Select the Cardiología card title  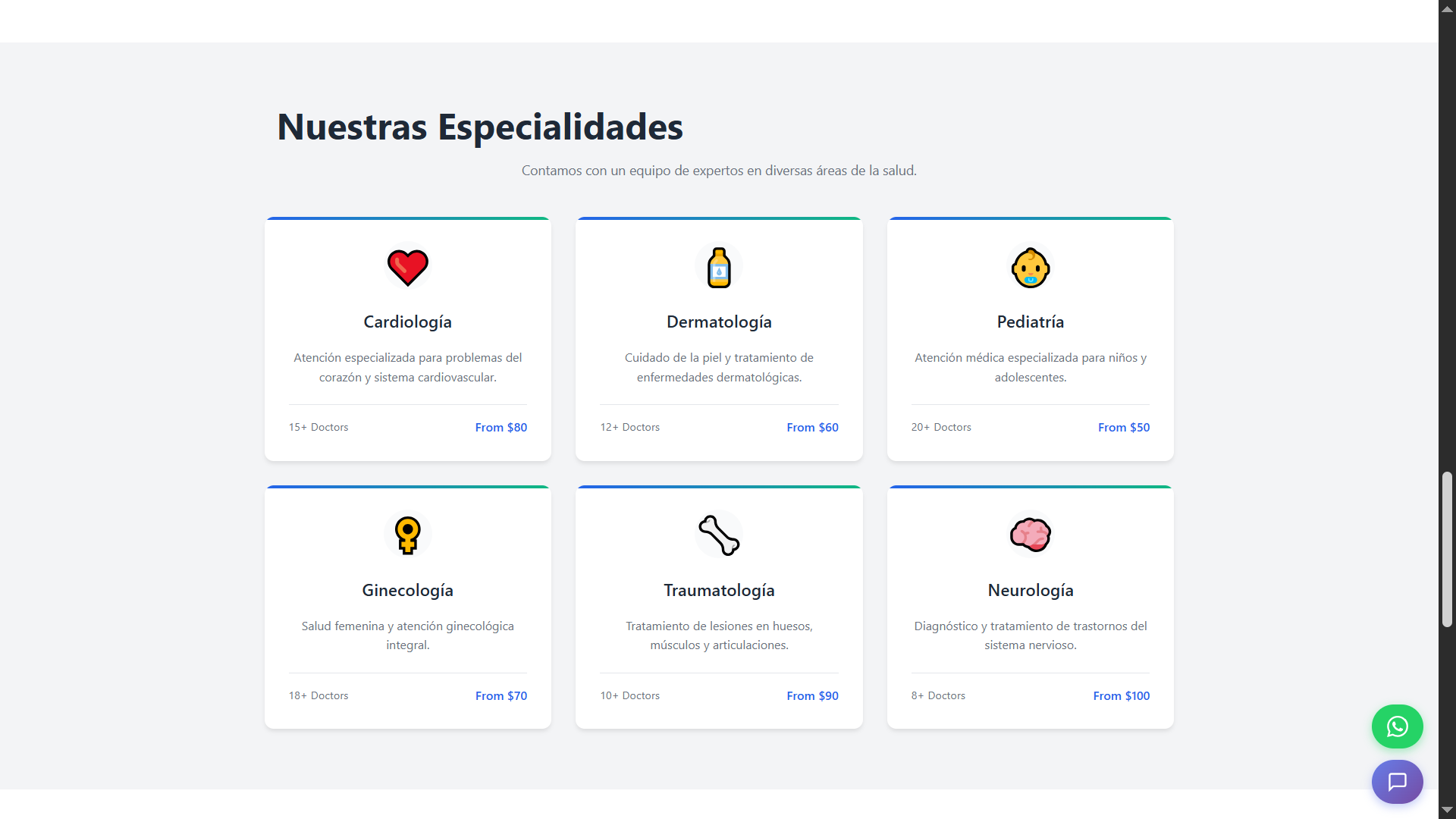pyautogui.click(x=407, y=322)
